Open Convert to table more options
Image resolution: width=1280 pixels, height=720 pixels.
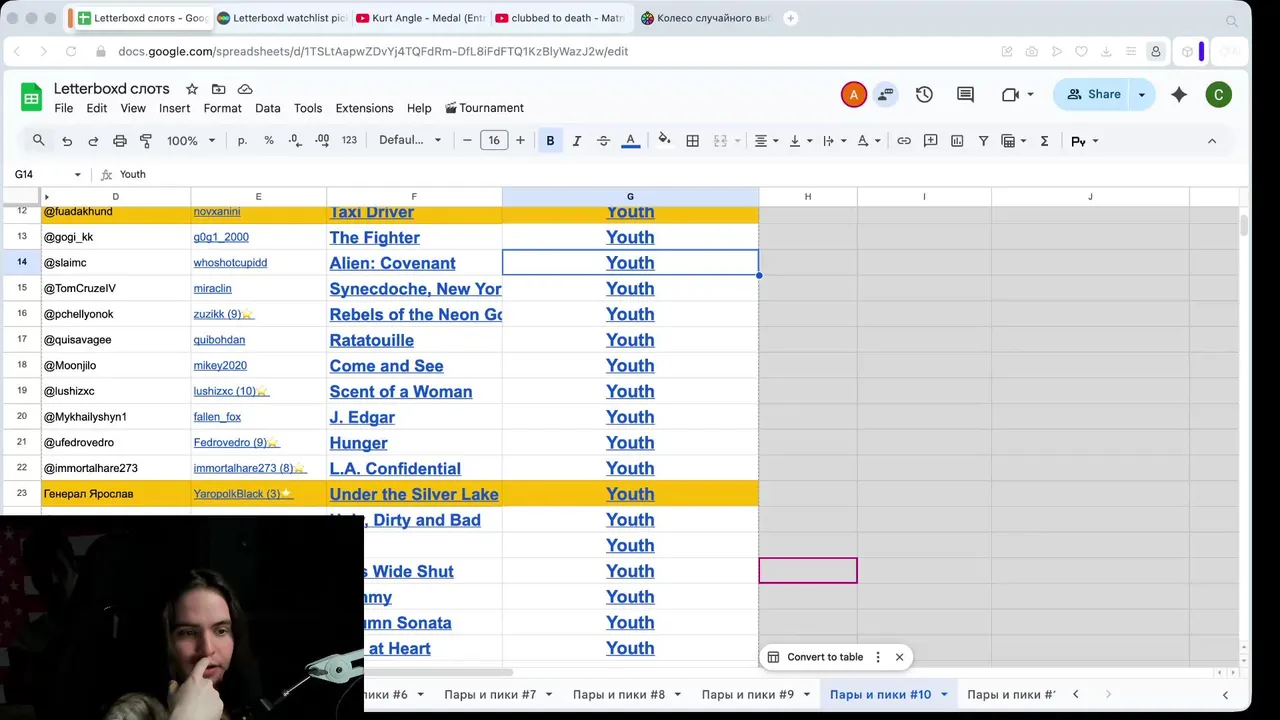878,657
